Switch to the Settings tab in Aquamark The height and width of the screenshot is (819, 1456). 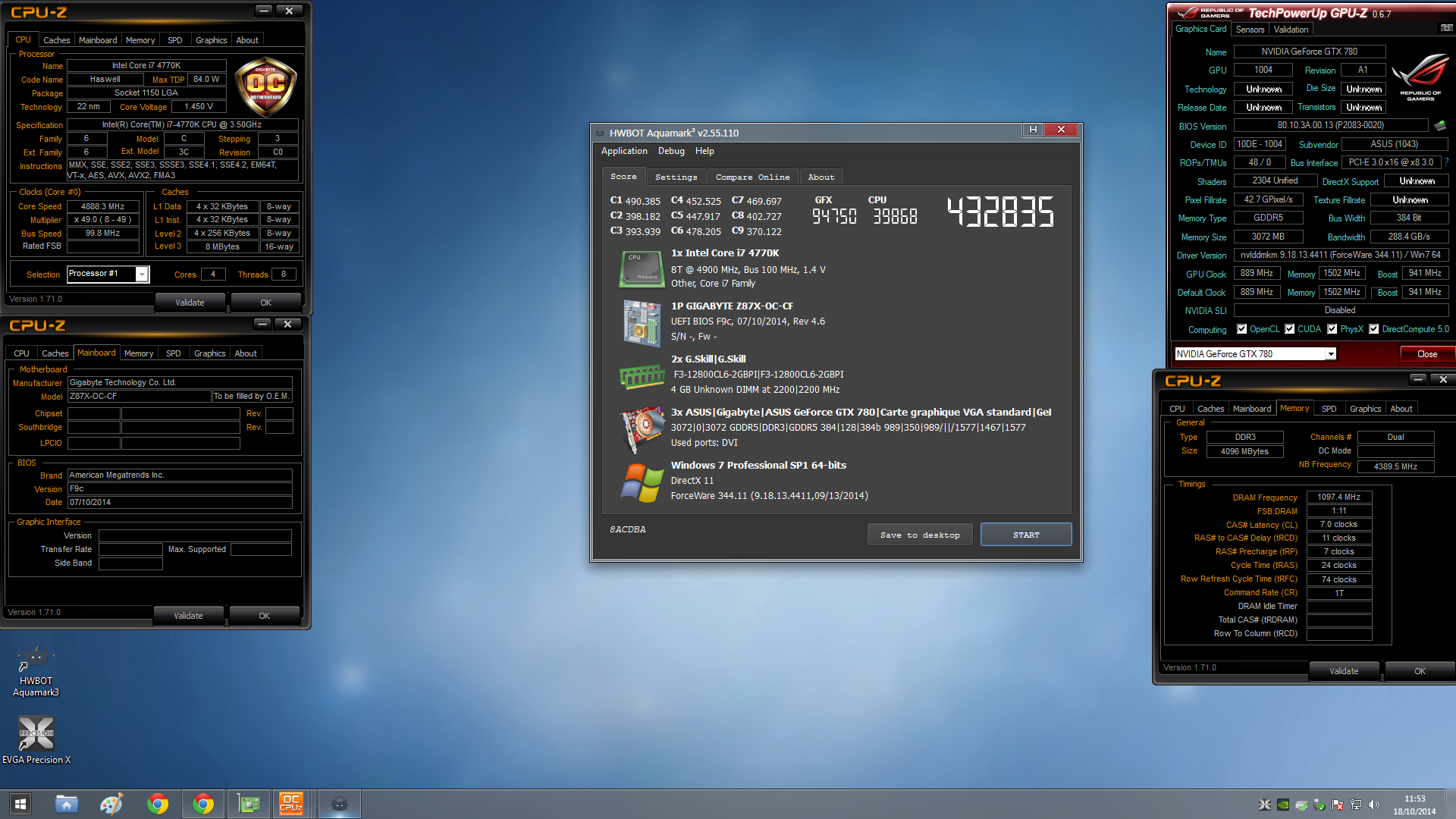click(x=676, y=177)
